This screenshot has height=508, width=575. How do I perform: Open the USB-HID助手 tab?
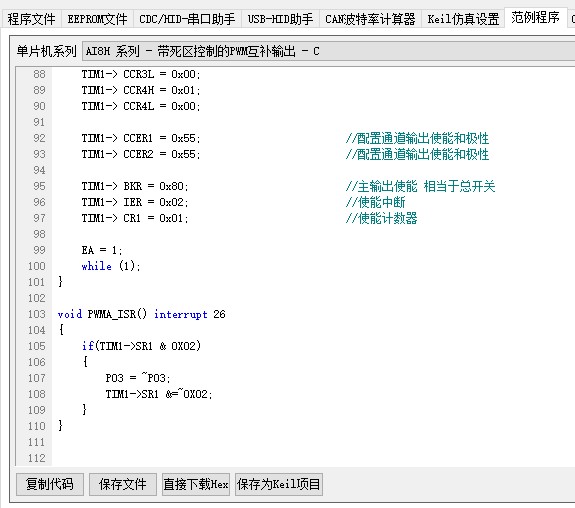point(280,19)
